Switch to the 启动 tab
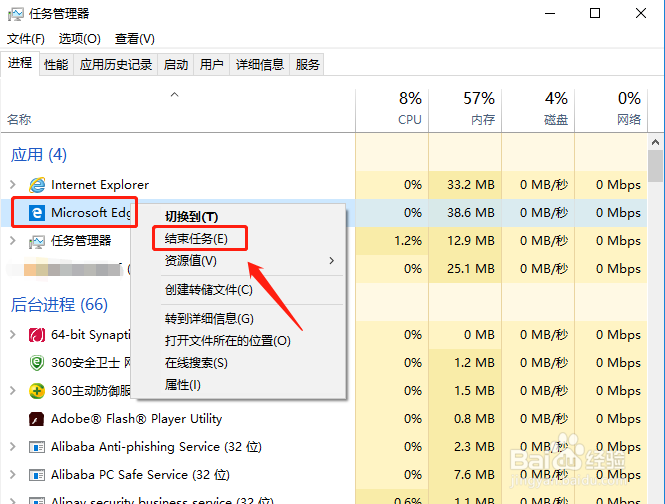Viewport: 665px width, 504px height. point(176,65)
